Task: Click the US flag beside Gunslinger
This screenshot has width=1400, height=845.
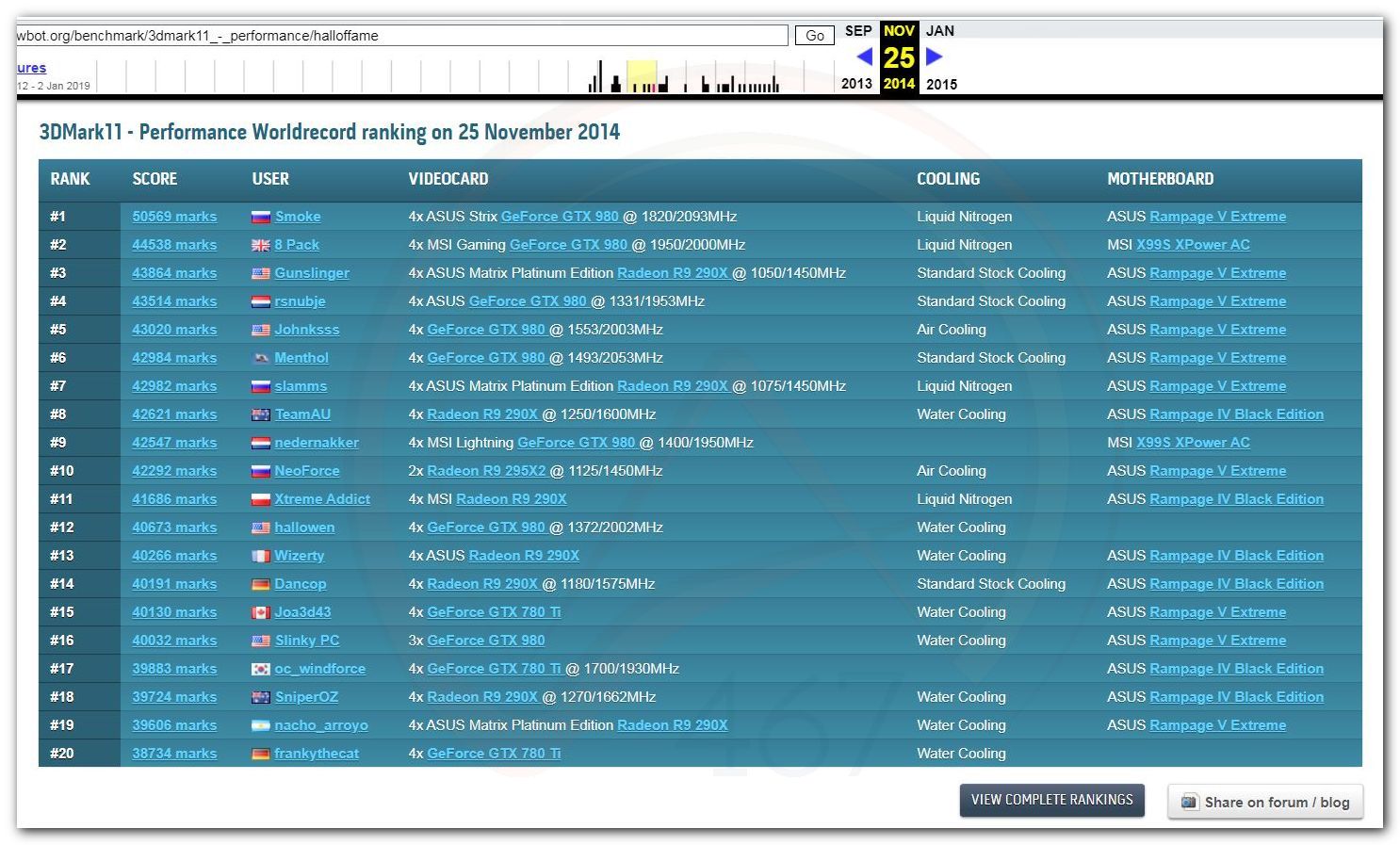Action: coord(261,273)
